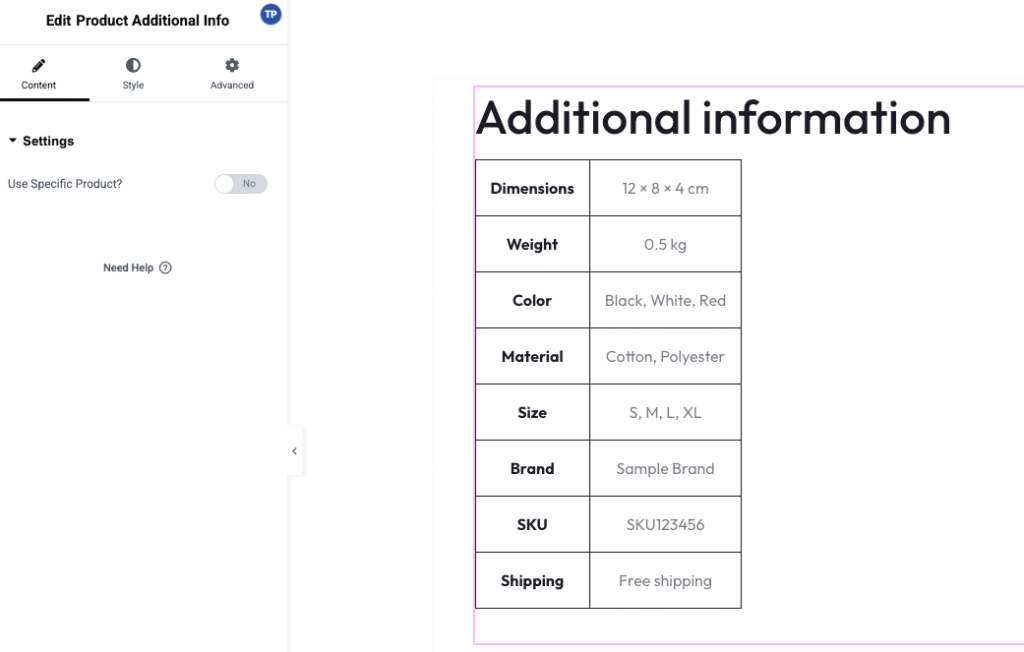Click the Dimensions table cell
This screenshot has height=652, width=1024.
pos(532,188)
